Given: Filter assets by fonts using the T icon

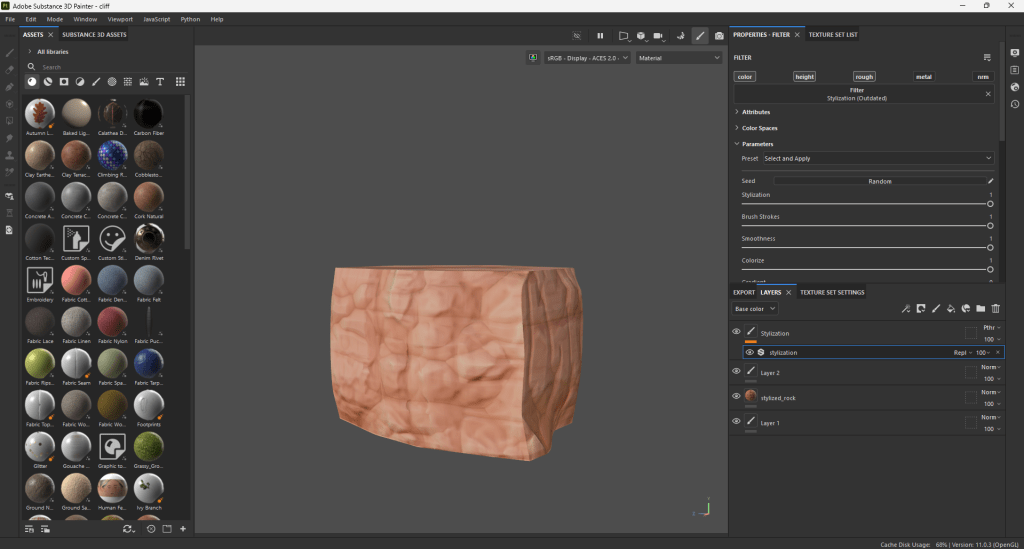Looking at the screenshot, I should 160,81.
